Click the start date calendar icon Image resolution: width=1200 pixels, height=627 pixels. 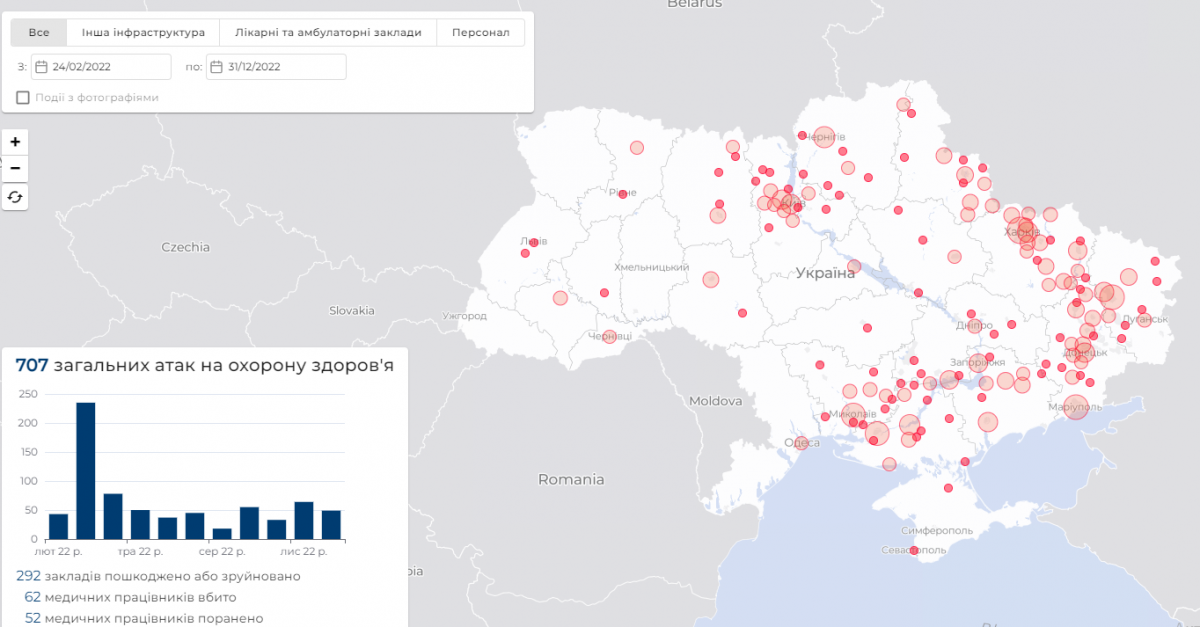point(41,67)
